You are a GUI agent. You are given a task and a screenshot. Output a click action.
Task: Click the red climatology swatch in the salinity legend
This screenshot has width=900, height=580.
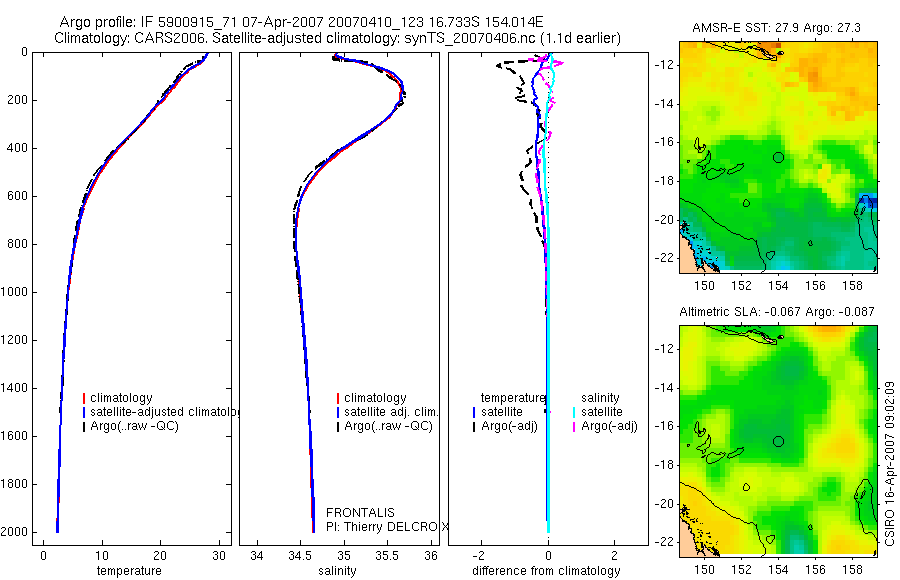click(338, 398)
